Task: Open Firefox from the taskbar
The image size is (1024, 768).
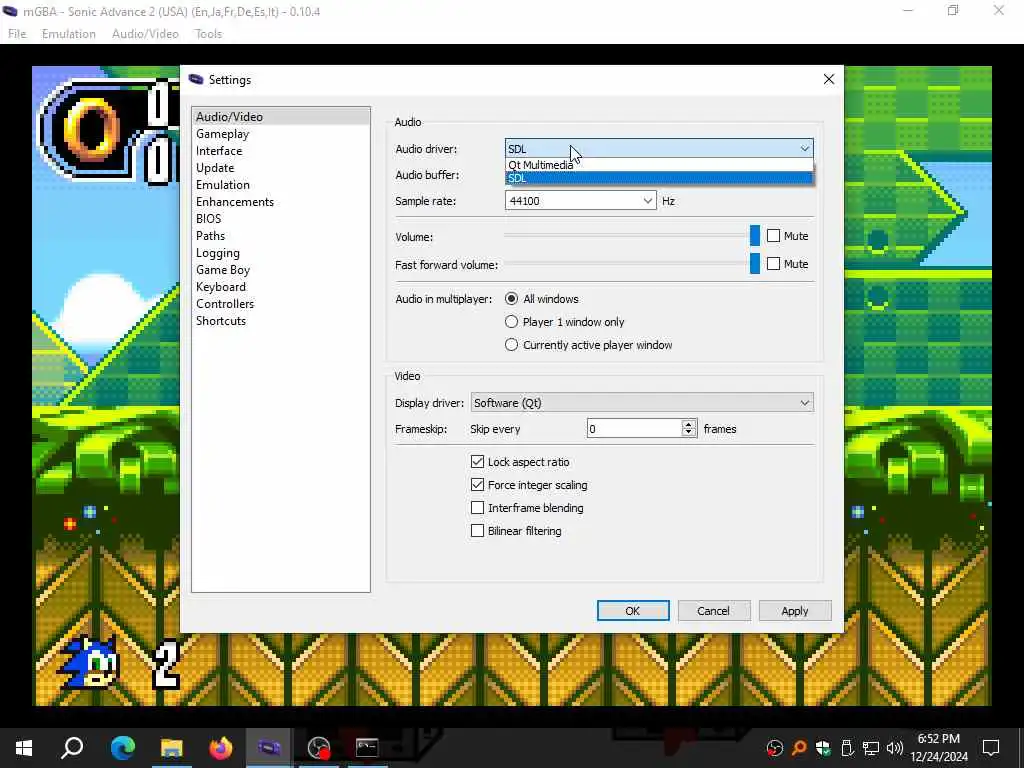Action: pyautogui.click(x=220, y=747)
